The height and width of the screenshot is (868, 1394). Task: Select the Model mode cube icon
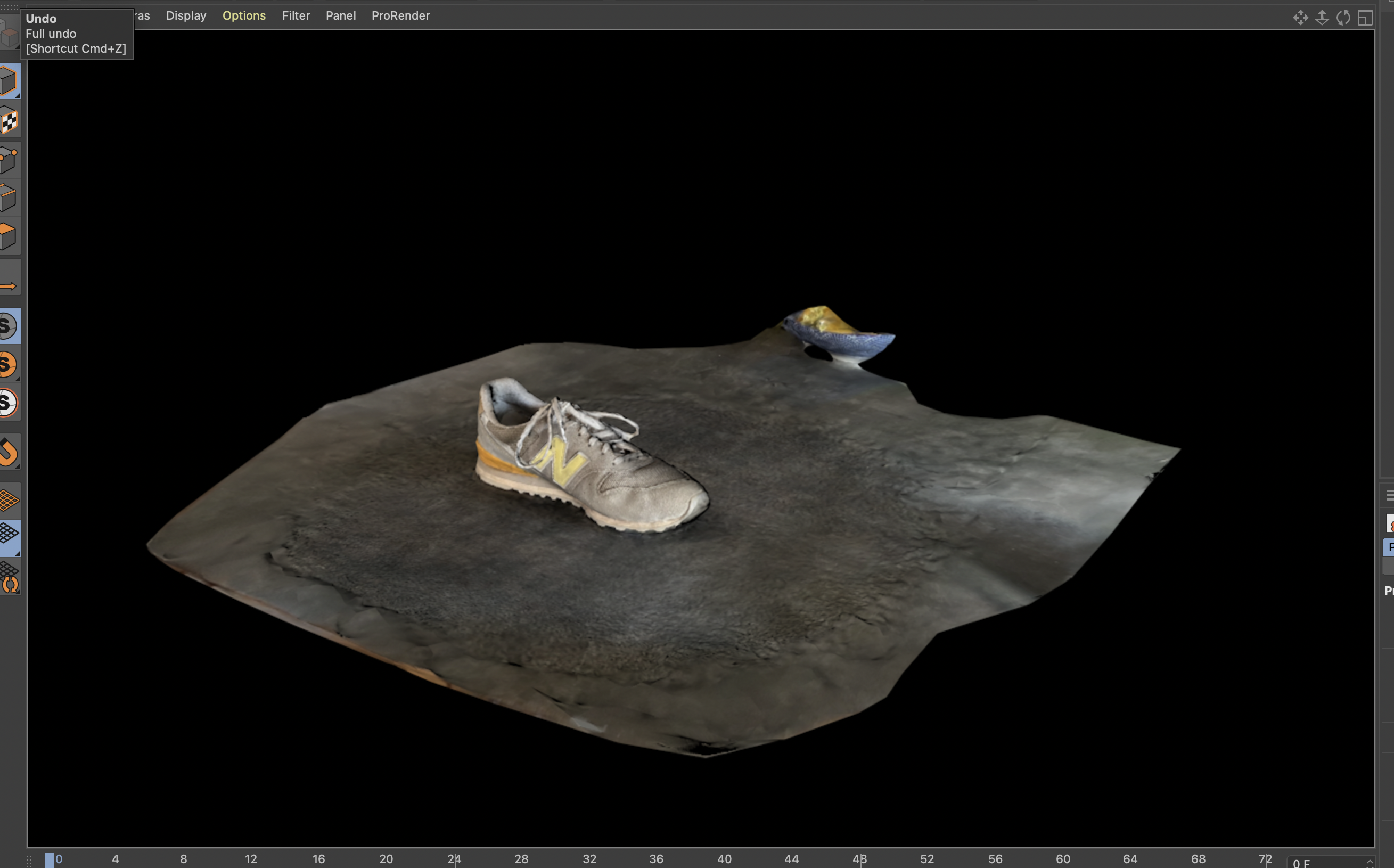9,81
